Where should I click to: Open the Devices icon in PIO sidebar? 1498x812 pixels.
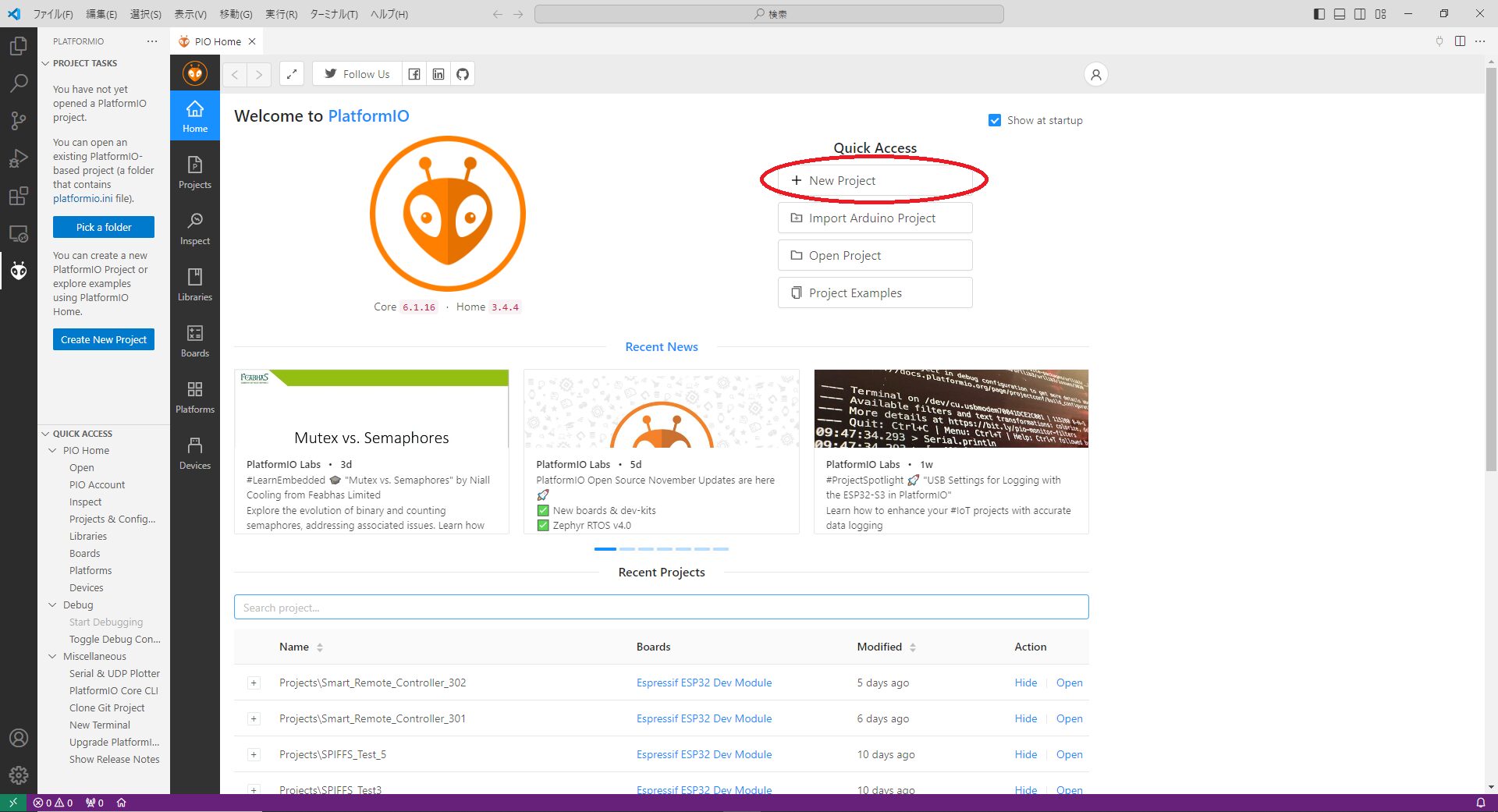(194, 453)
